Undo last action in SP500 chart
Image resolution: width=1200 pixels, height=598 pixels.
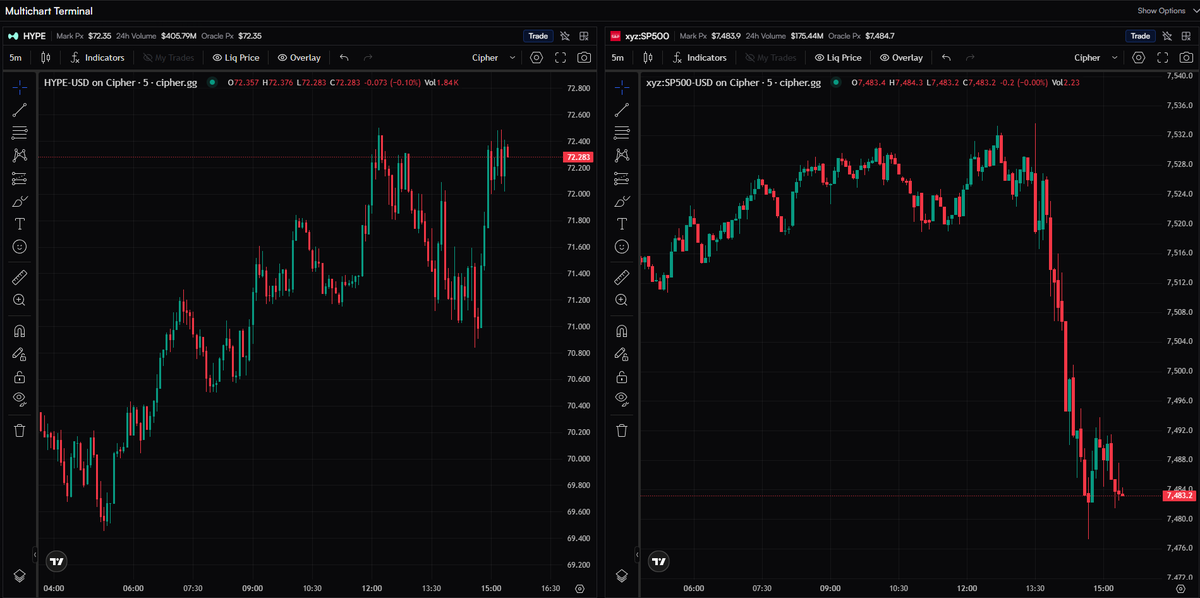(x=947, y=58)
